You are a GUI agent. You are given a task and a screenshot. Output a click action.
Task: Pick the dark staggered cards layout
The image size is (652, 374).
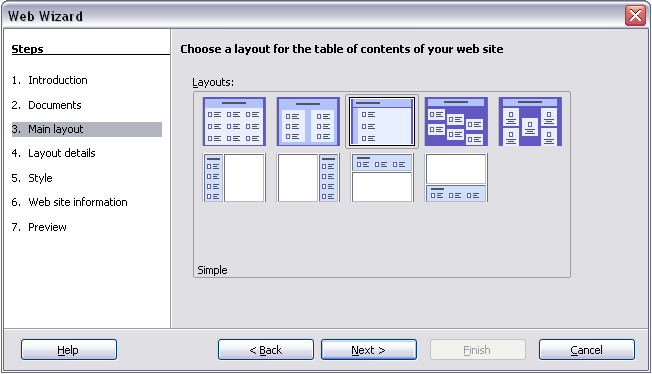pos(456,121)
